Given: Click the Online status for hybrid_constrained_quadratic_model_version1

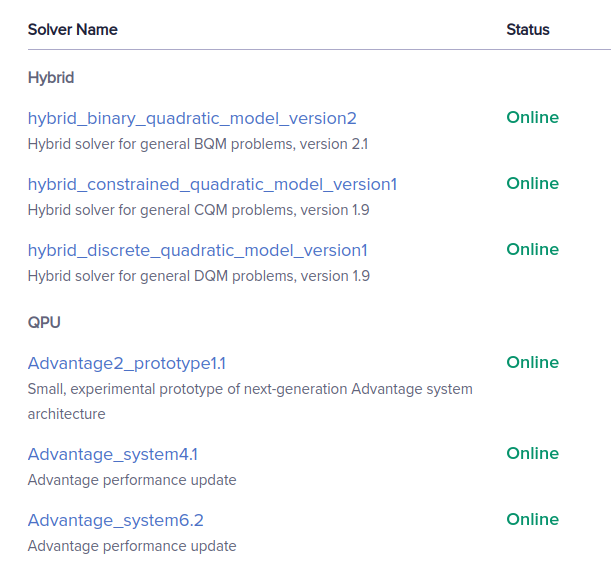Looking at the screenshot, I should pyautogui.click(x=532, y=183).
